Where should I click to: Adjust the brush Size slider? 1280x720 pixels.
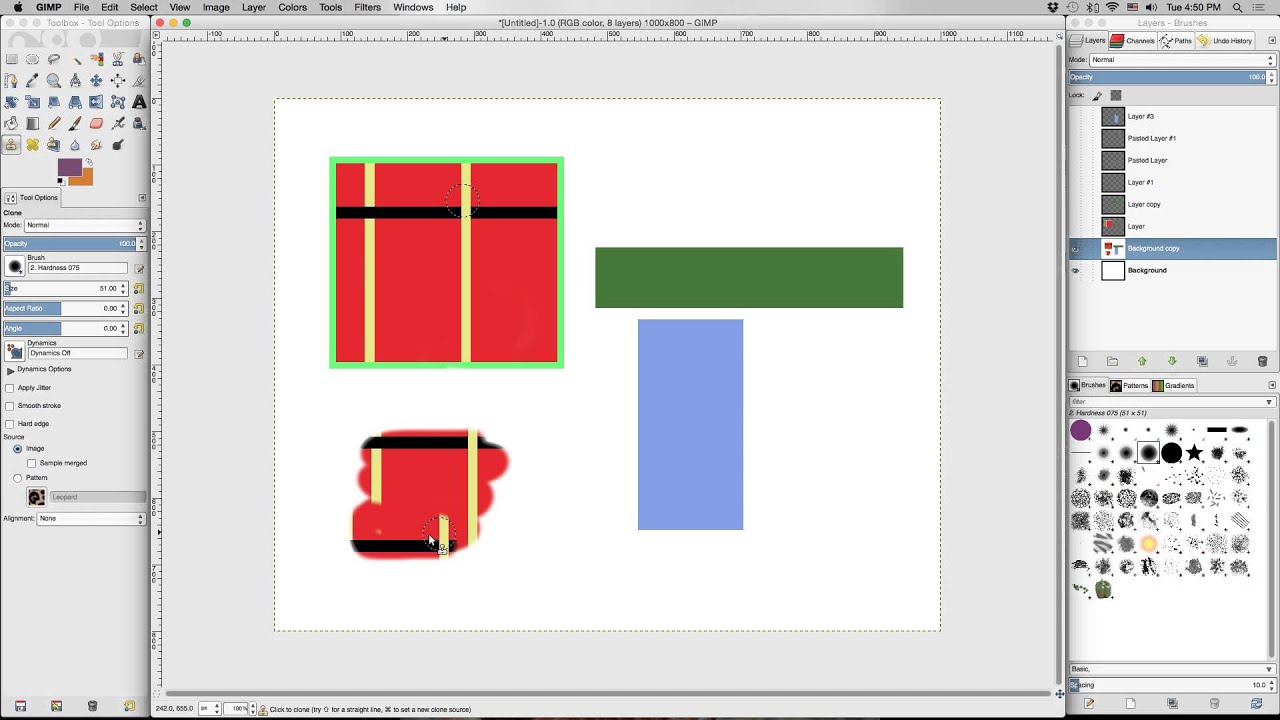coord(65,289)
